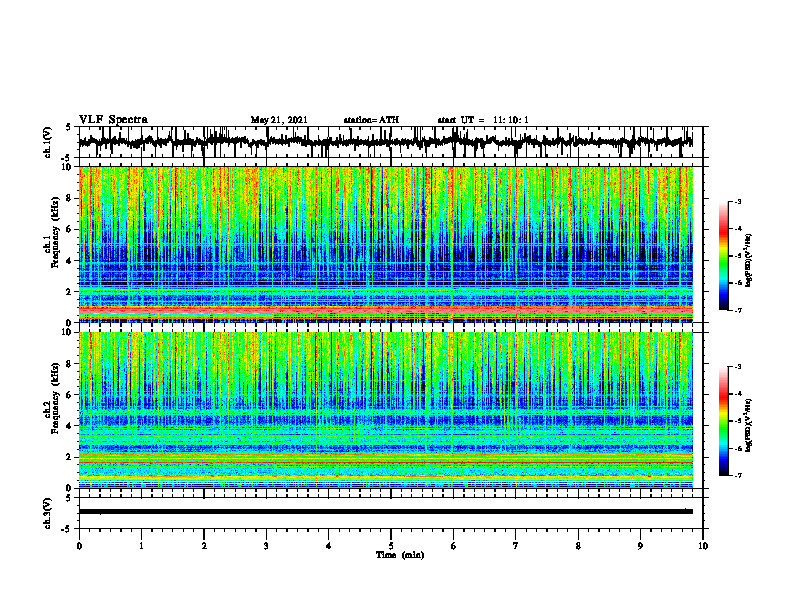
Task: Select the "start UT = 11:10:1" text
Action: [x=483, y=120]
